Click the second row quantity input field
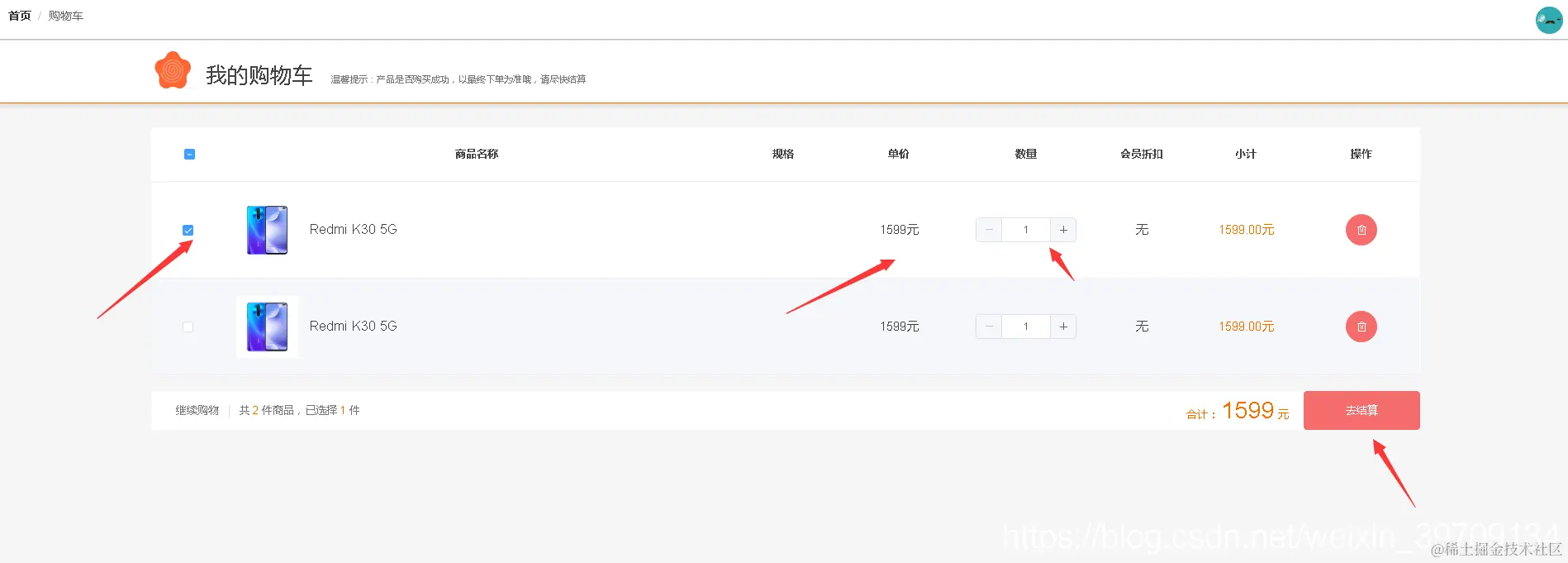The width and height of the screenshot is (1568, 563). (x=1026, y=327)
